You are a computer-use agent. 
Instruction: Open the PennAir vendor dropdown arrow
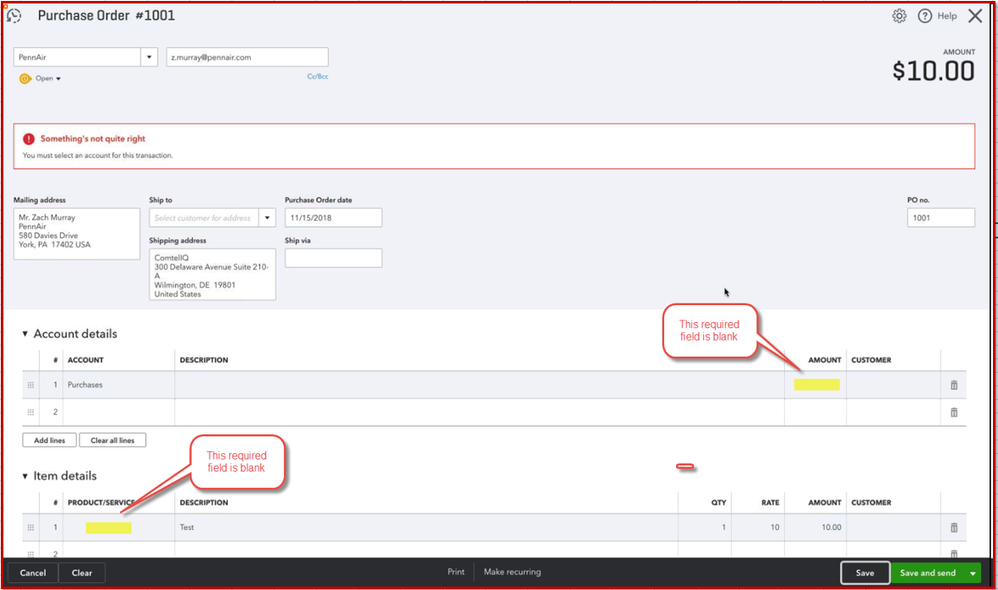point(149,57)
